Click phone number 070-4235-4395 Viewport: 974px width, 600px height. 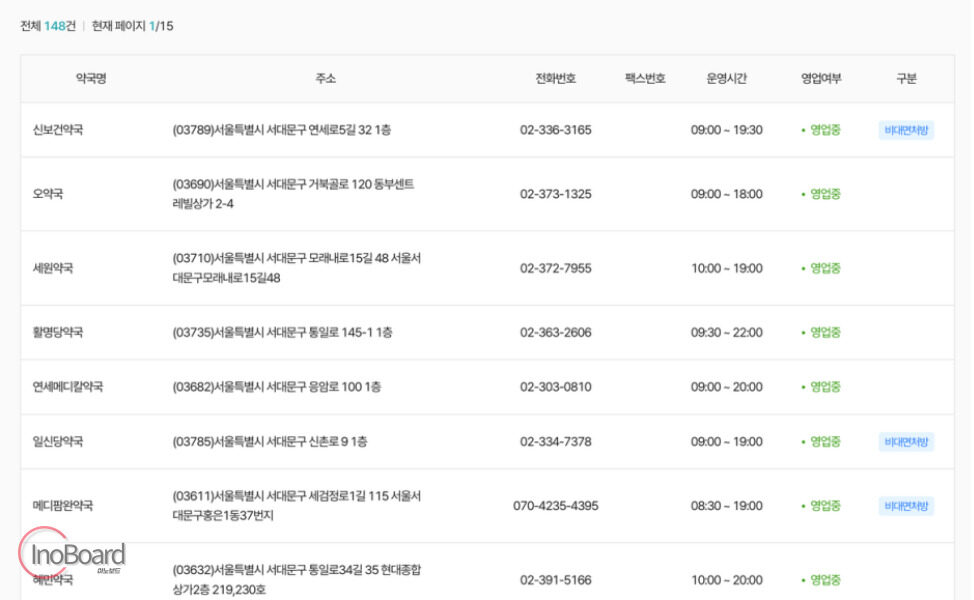pos(555,506)
